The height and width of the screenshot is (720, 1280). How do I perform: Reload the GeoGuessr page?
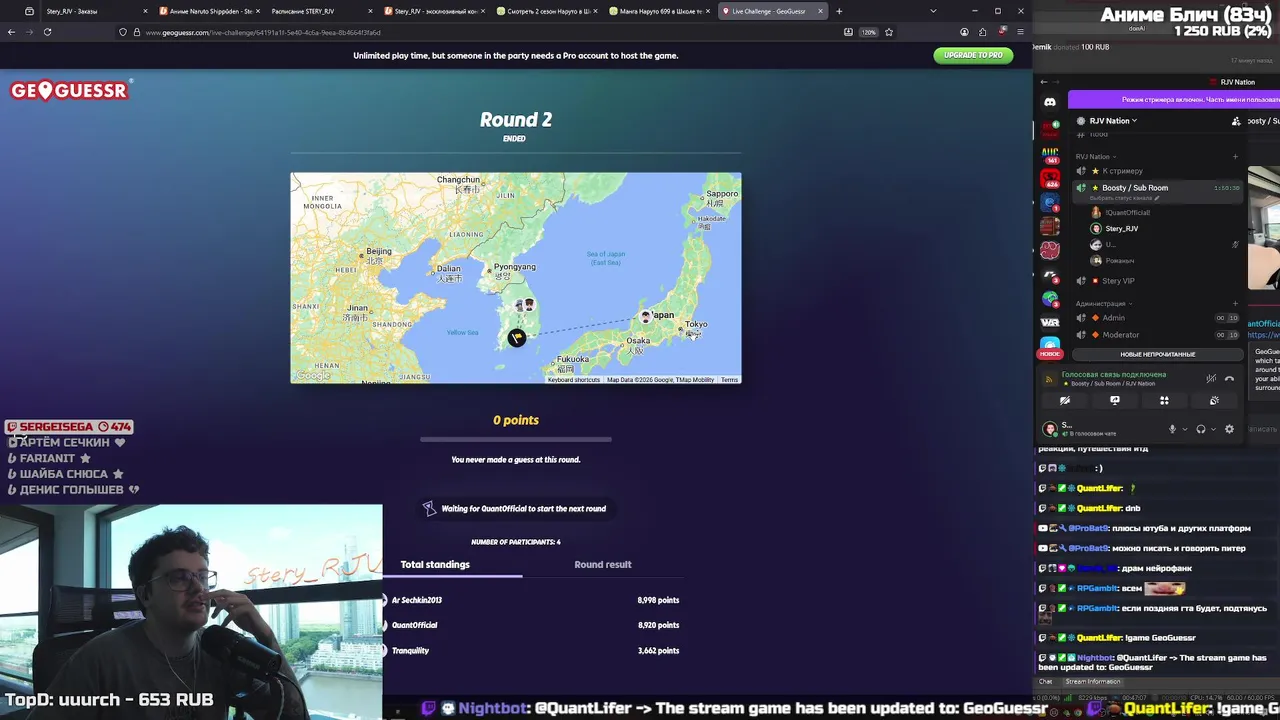(47, 32)
